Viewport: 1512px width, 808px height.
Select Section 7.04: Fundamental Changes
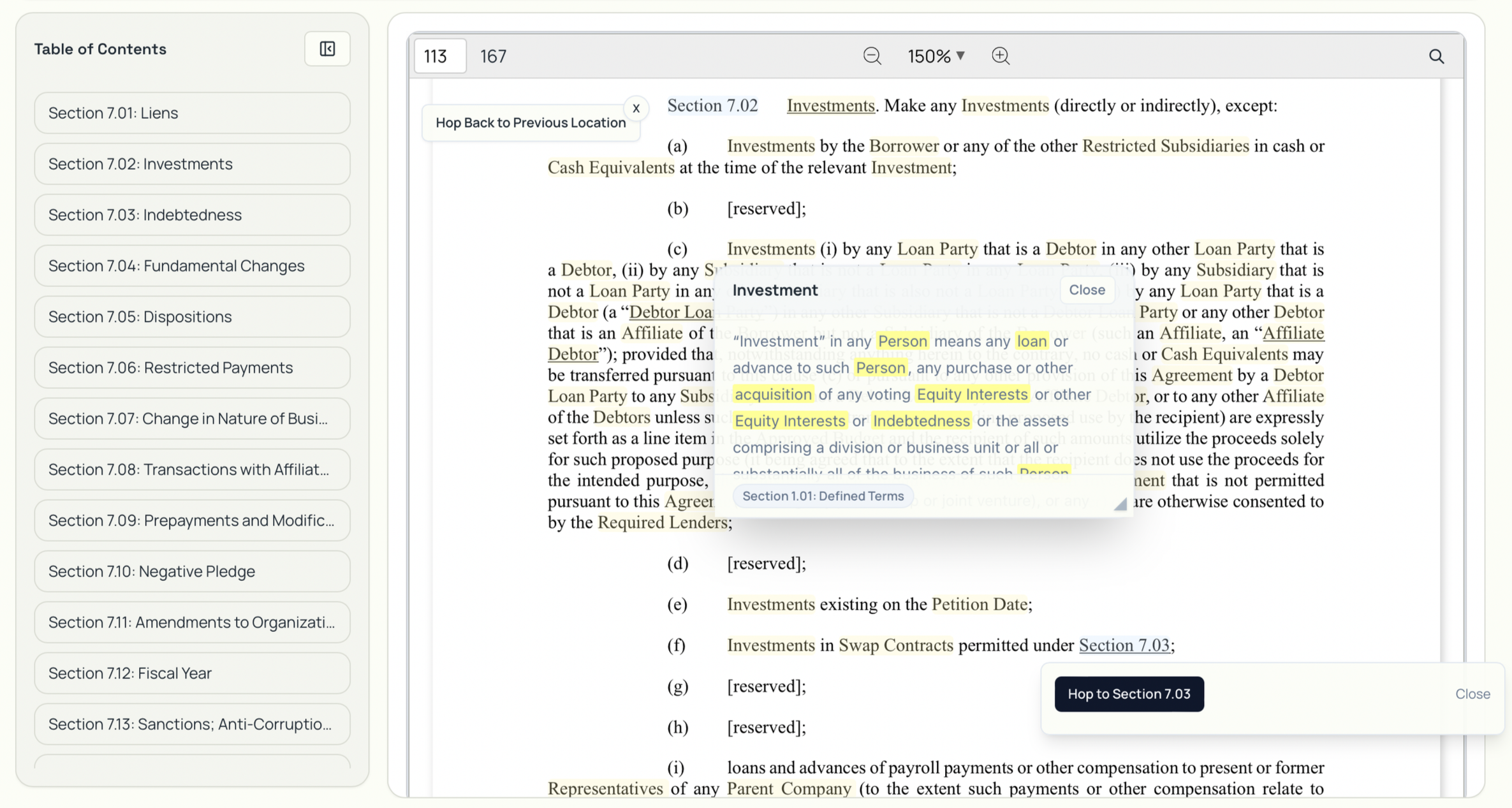[191, 265]
